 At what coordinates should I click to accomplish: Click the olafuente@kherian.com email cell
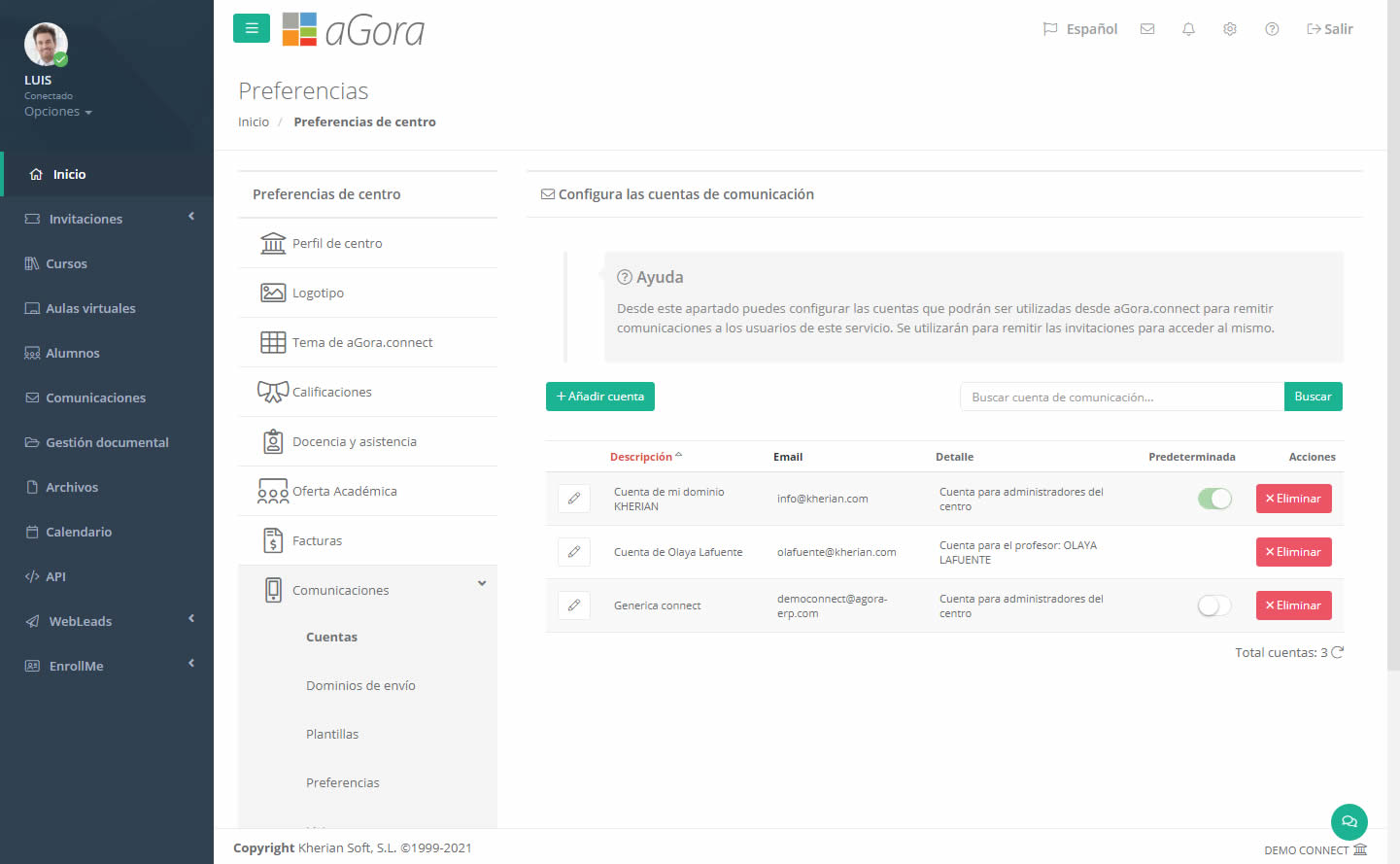point(837,552)
